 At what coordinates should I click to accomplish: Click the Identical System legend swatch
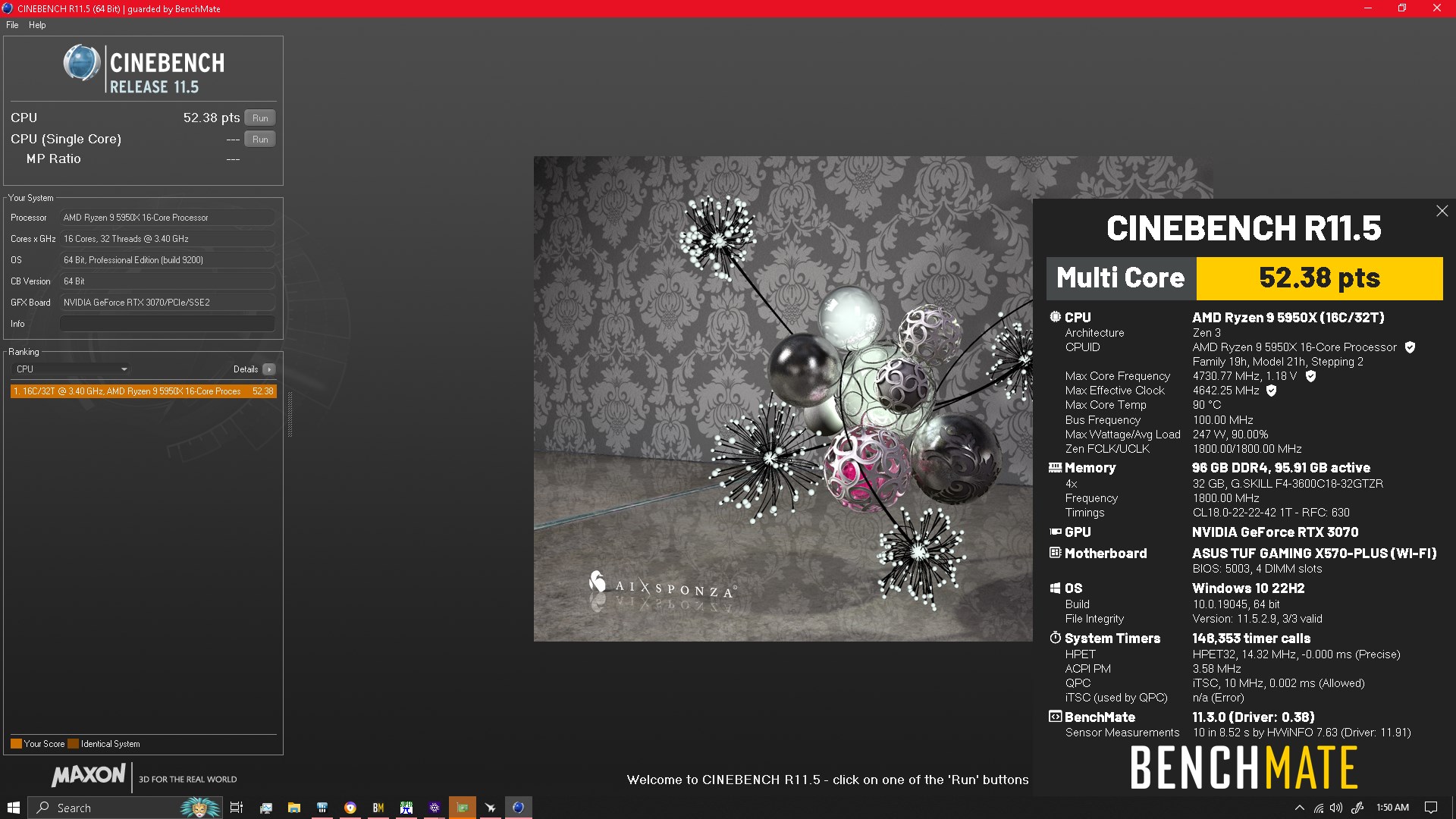click(74, 744)
